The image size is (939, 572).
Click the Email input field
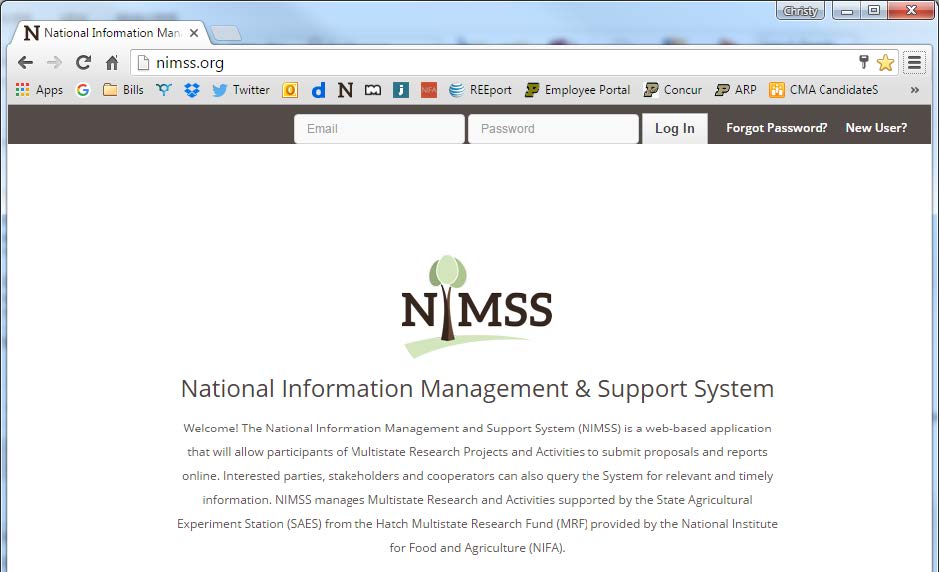pyautogui.click(x=379, y=128)
